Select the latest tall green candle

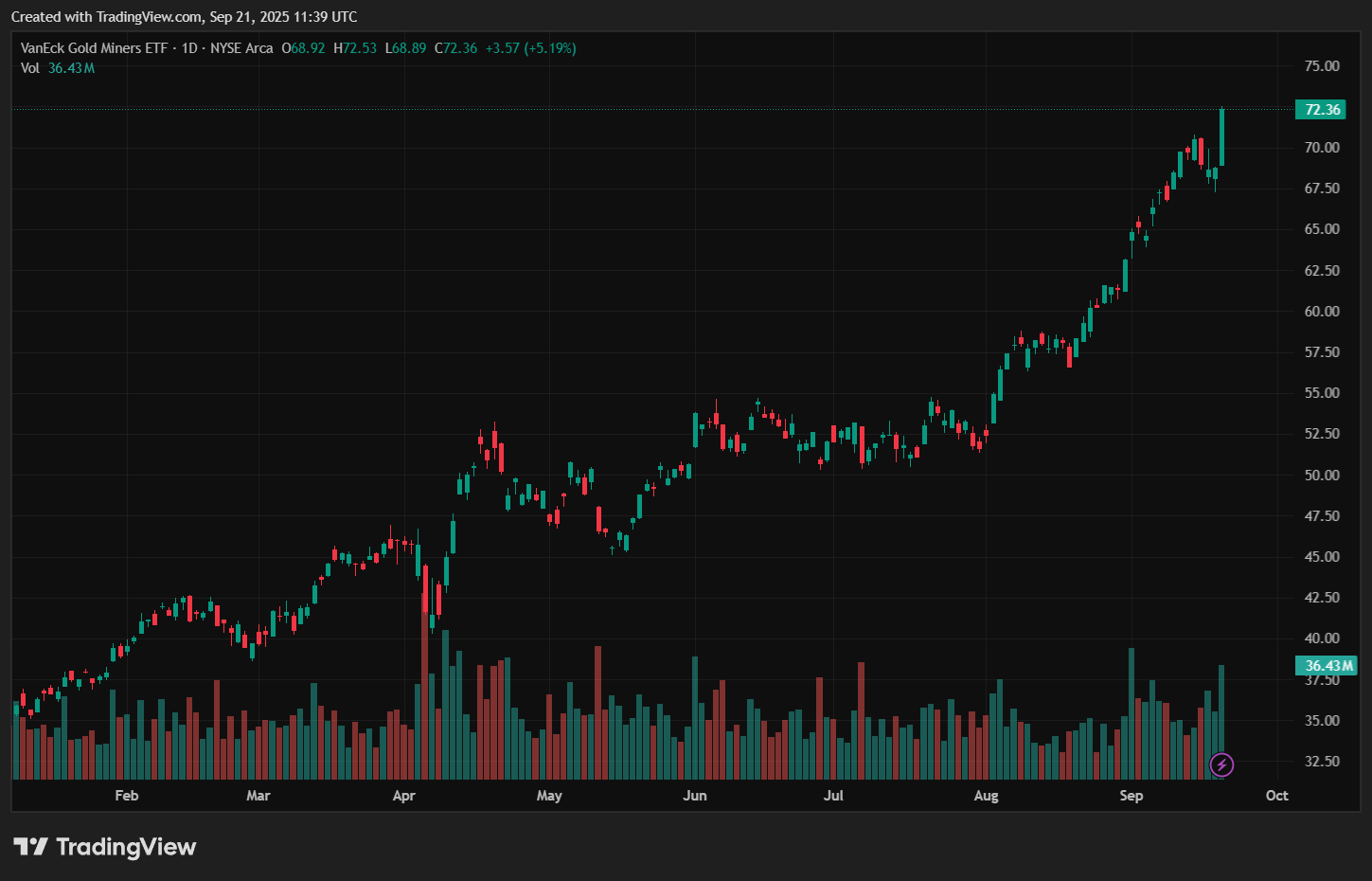(1222, 138)
